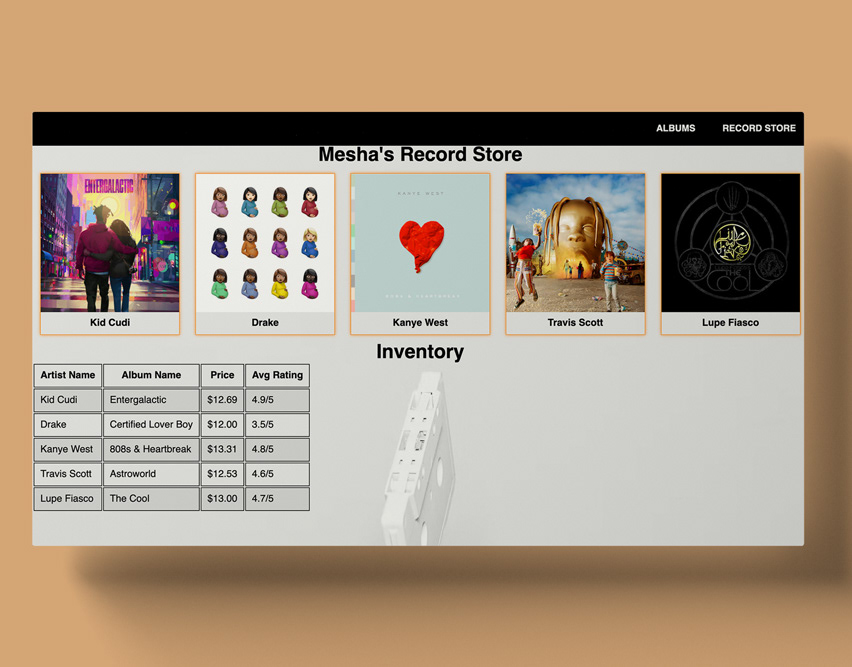Click the Astroworld golden head cover
Screen dimensions: 852x667
pyautogui.click(x=575, y=243)
